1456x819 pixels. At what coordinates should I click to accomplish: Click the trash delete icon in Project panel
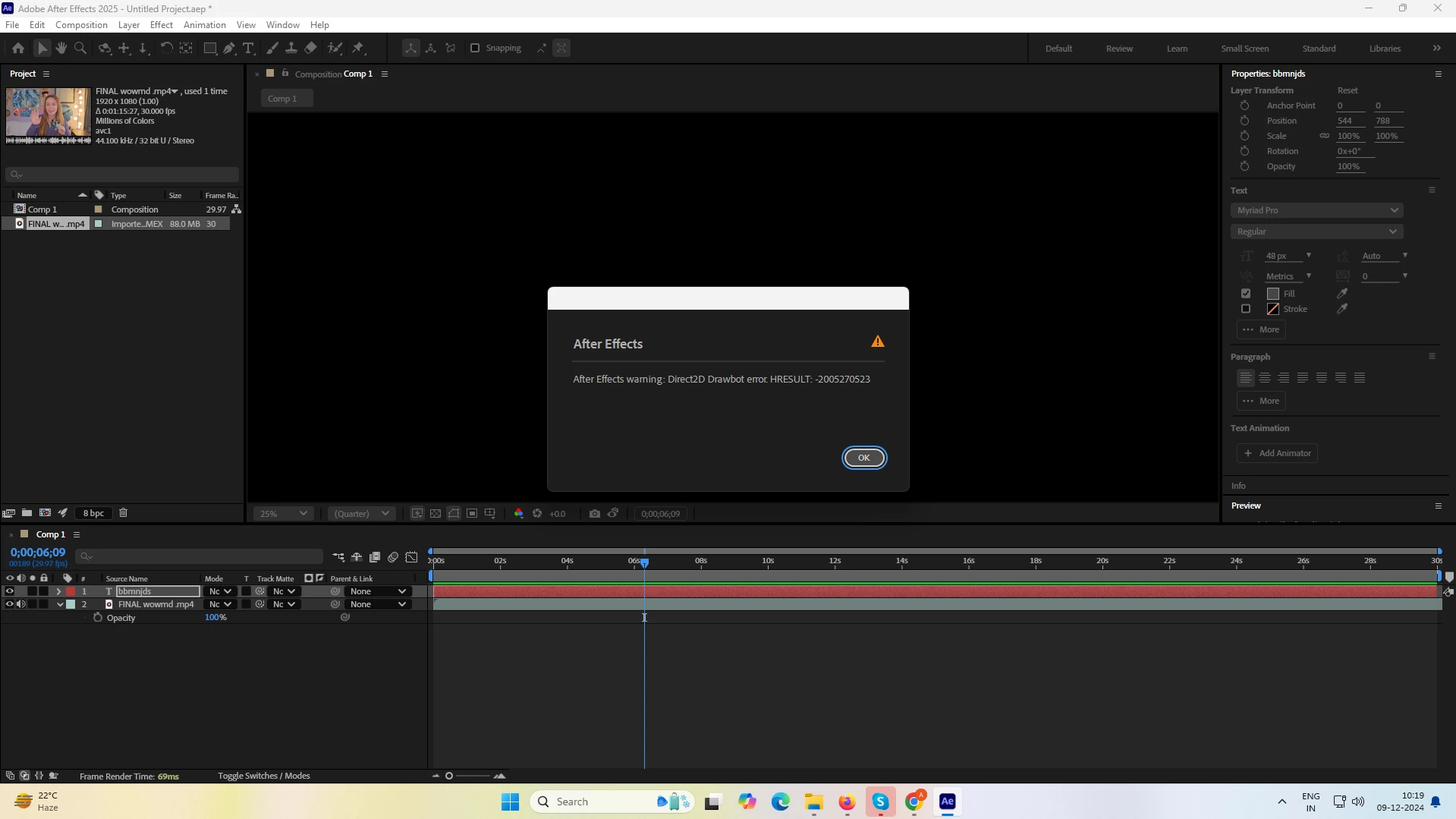pos(123,513)
